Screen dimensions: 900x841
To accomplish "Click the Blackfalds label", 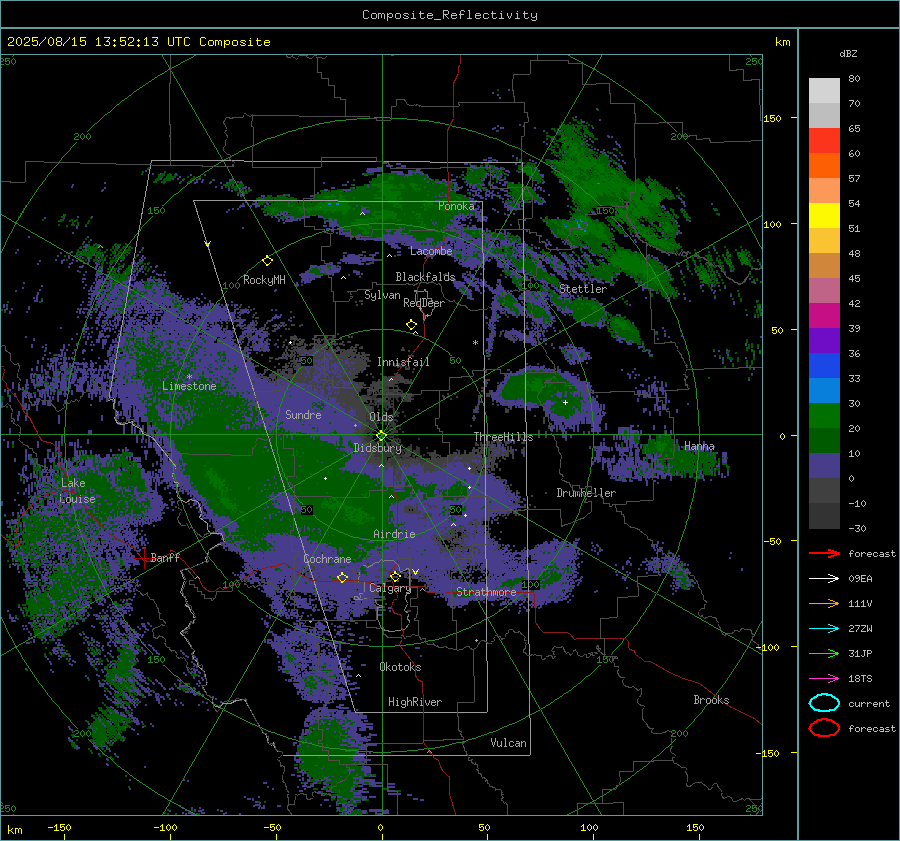I will (425, 277).
